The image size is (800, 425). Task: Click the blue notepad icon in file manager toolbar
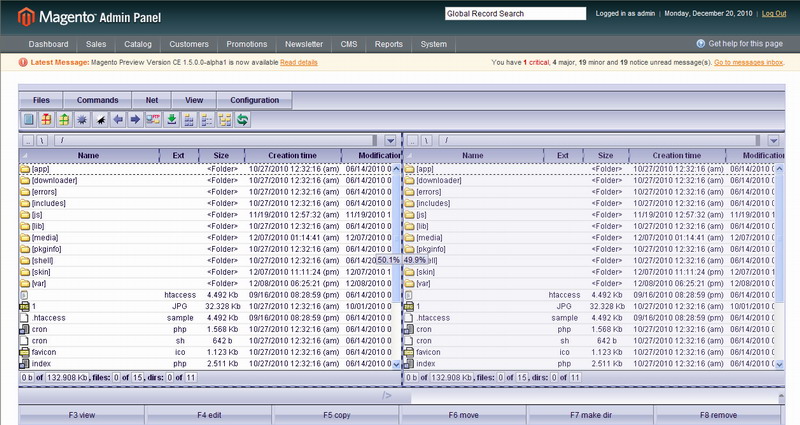click(x=29, y=120)
